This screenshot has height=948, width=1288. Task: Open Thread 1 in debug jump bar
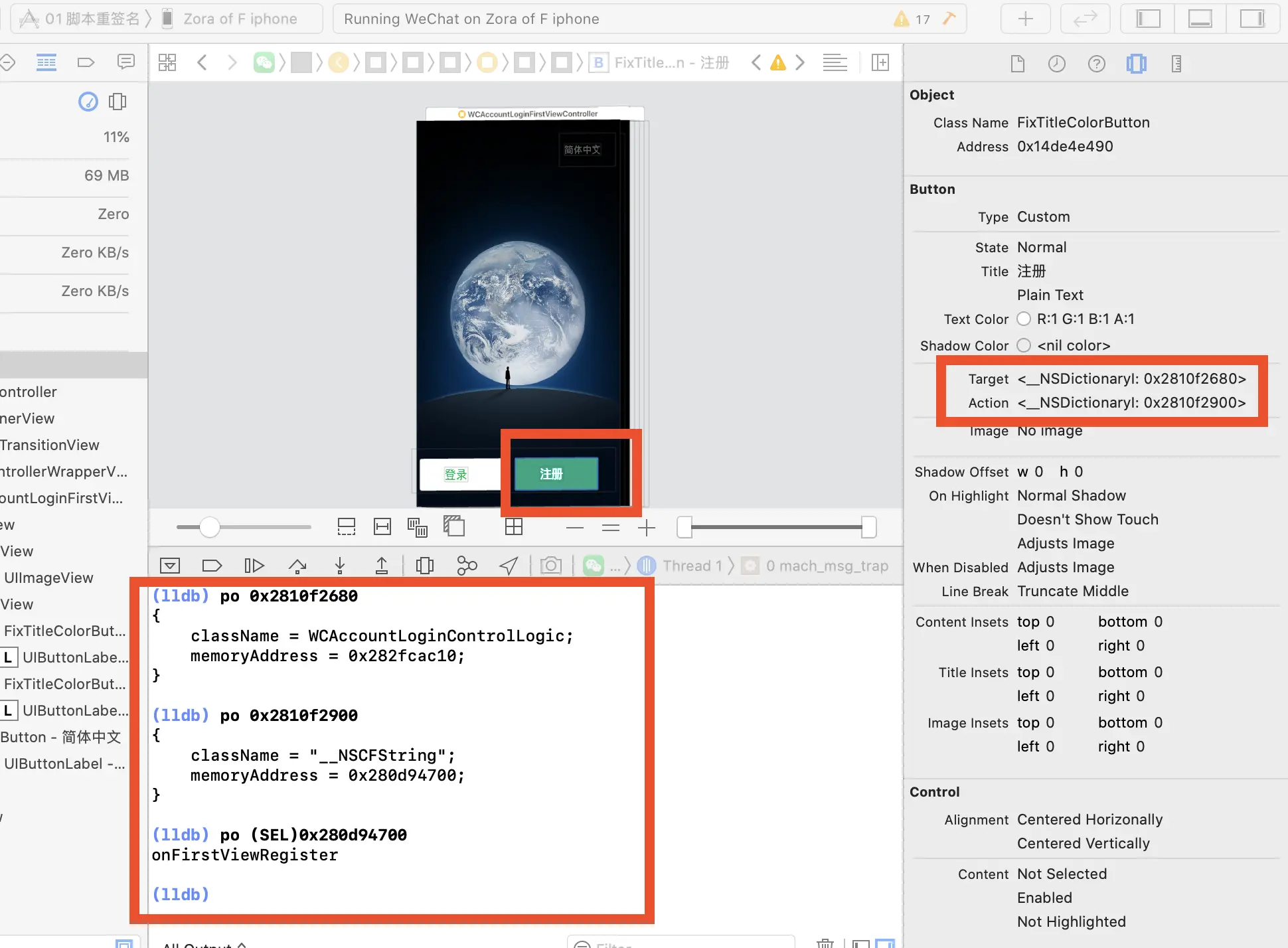pos(690,566)
